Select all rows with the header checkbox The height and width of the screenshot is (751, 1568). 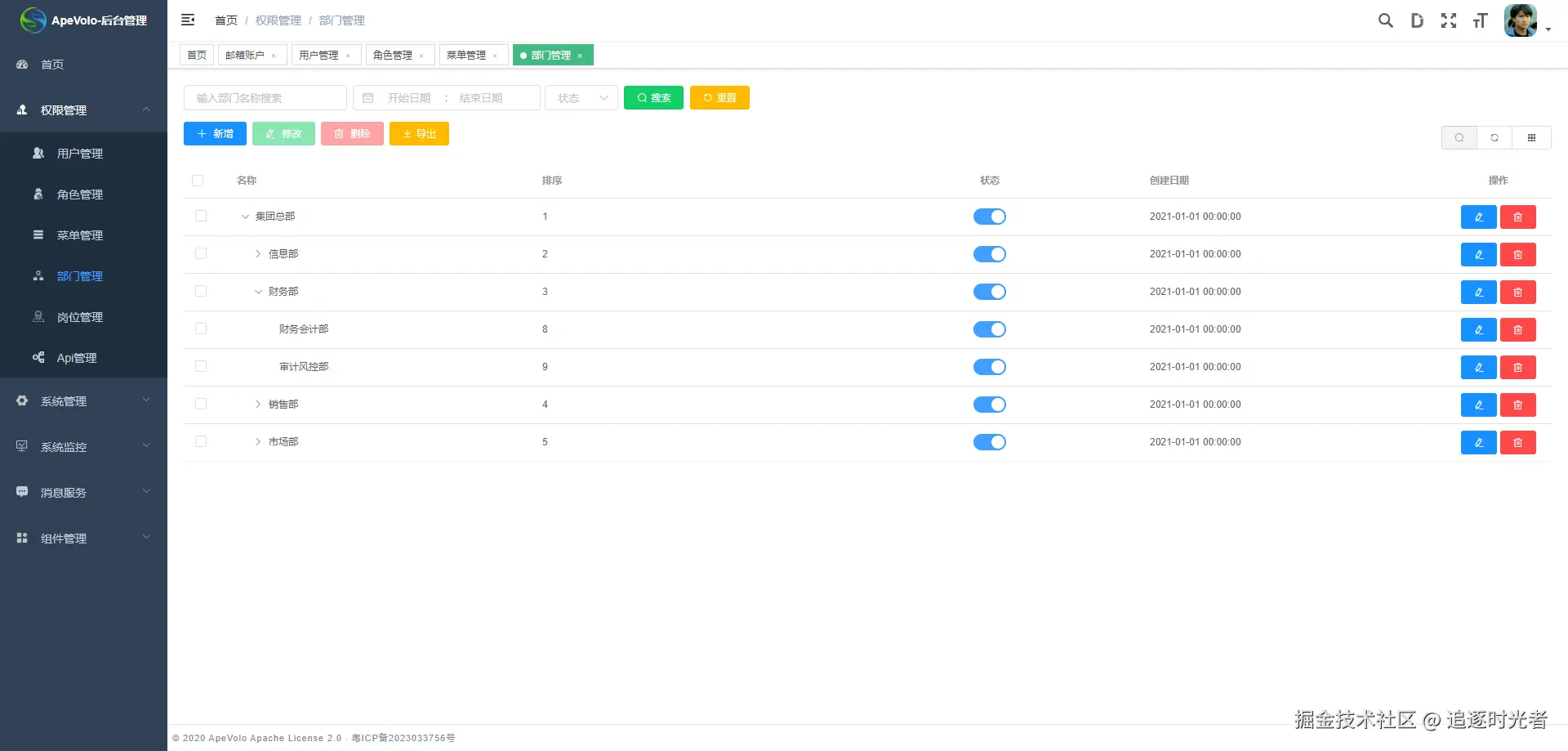click(198, 181)
